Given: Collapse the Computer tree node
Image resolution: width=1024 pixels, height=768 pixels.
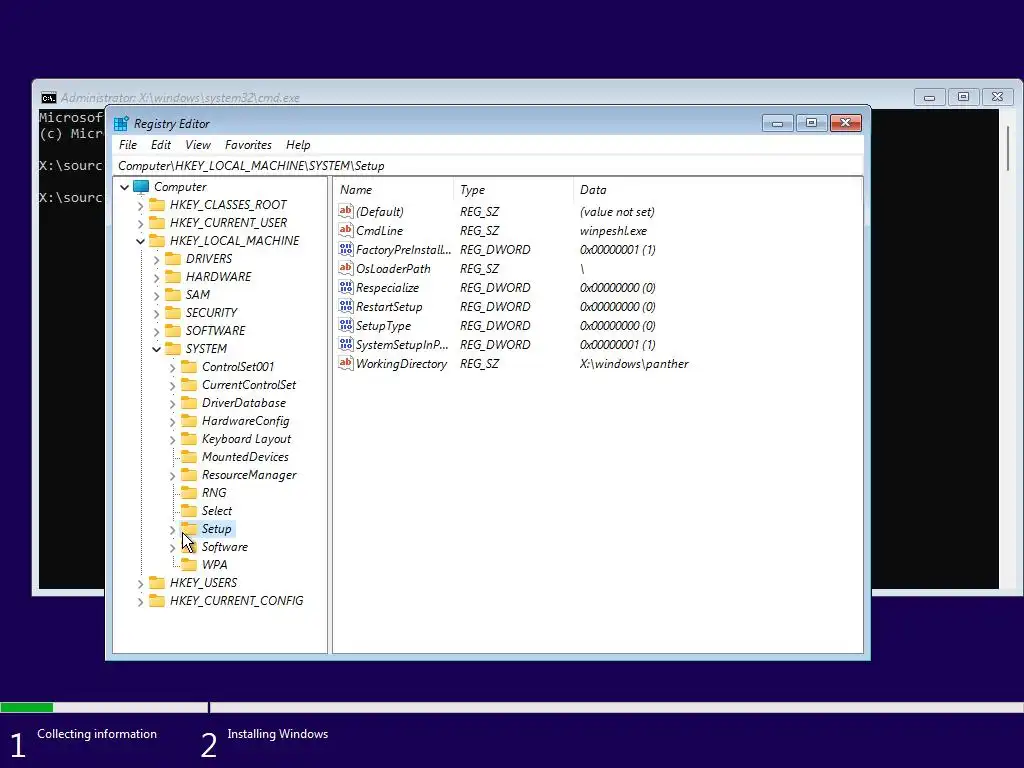Looking at the screenshot, I should pos(124,187).
